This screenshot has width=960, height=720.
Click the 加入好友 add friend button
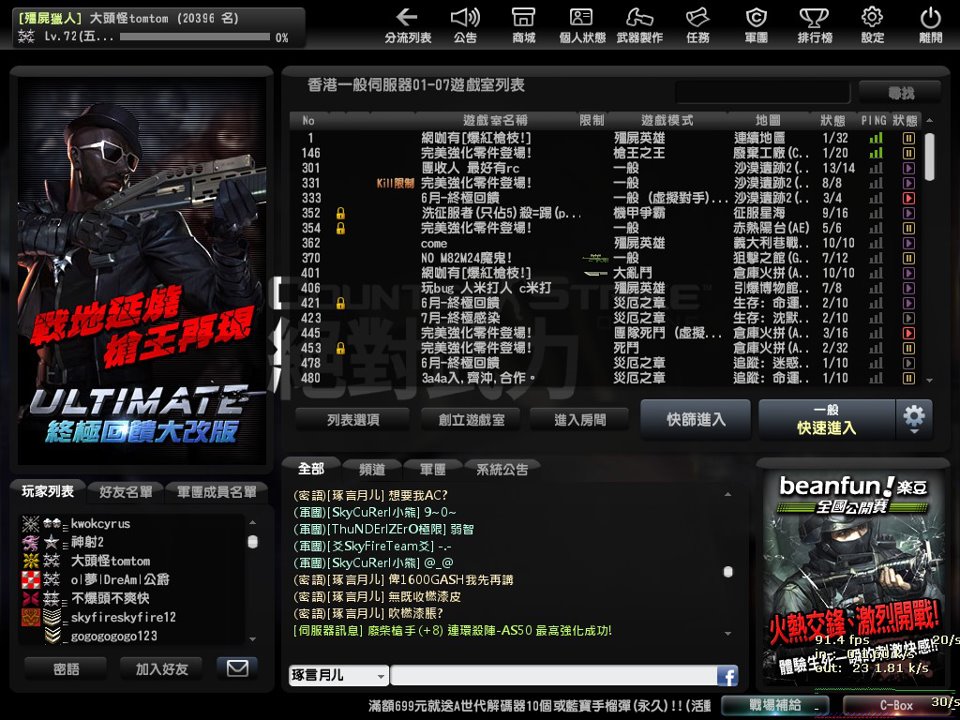pos(162,669)
